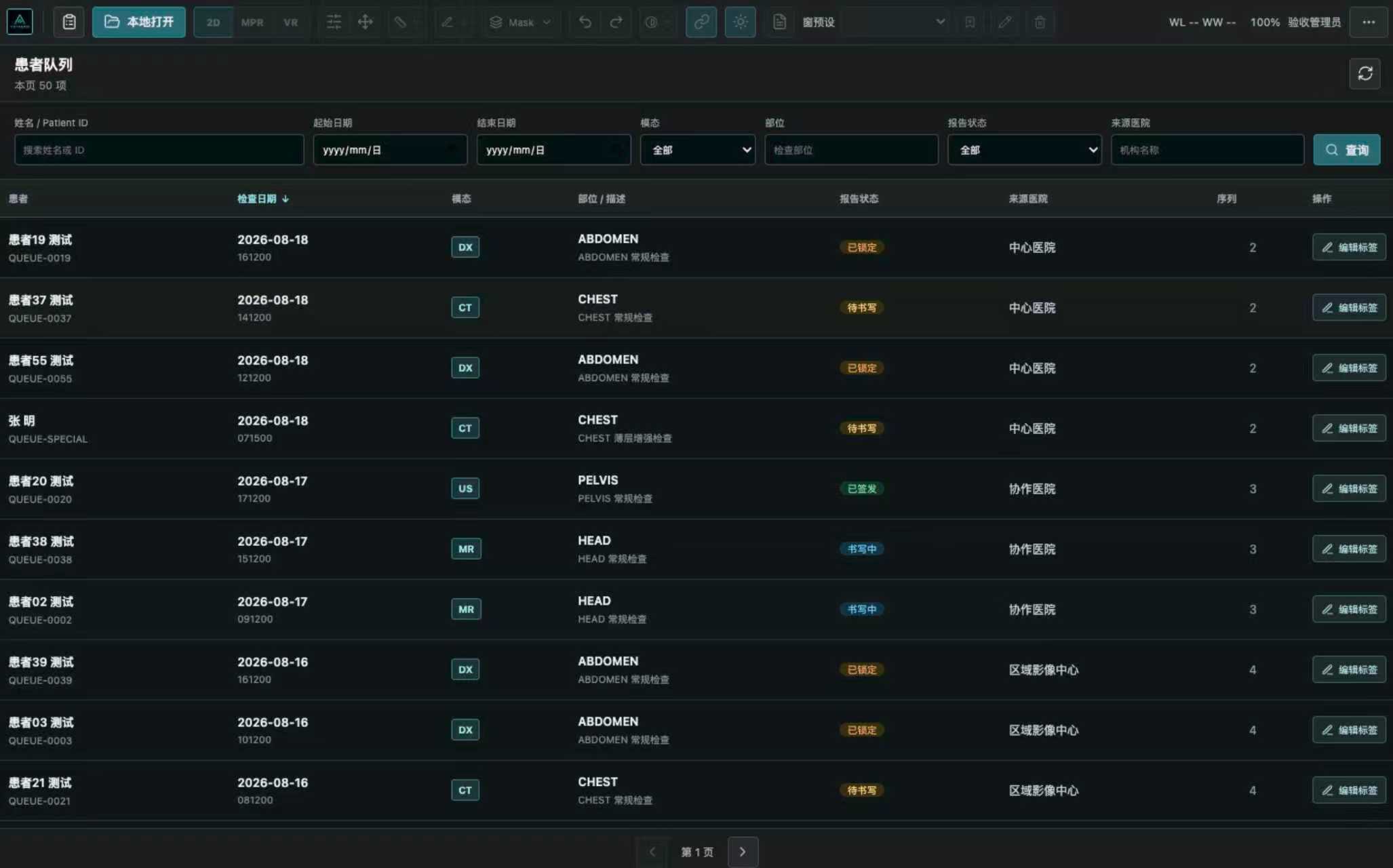Expand the 报告状态 dropdown filter

pos(1024,150)
